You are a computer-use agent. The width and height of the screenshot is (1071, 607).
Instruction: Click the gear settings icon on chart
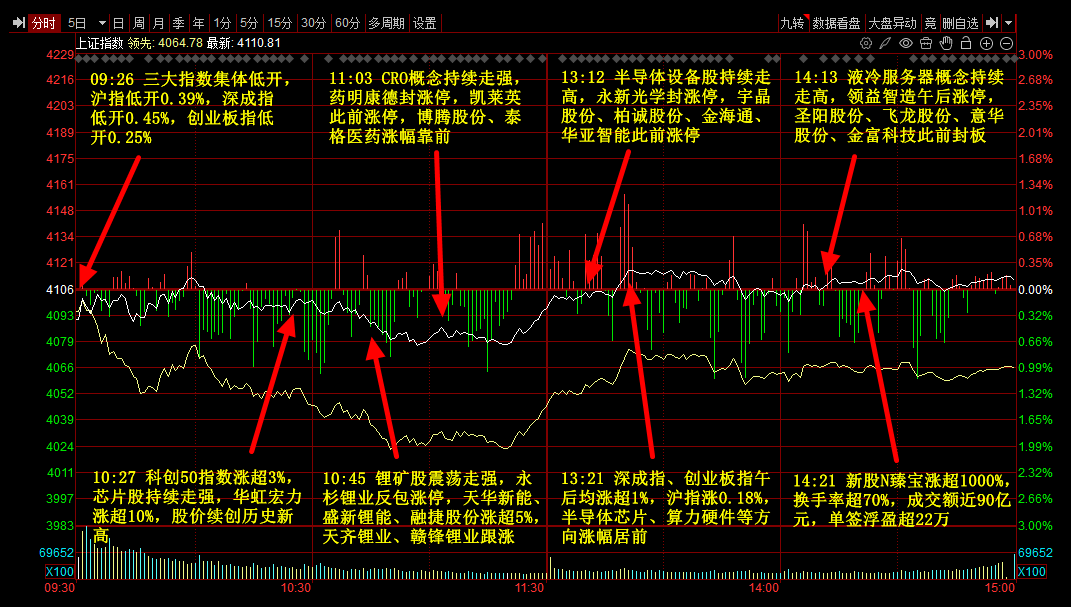[866, 43]
